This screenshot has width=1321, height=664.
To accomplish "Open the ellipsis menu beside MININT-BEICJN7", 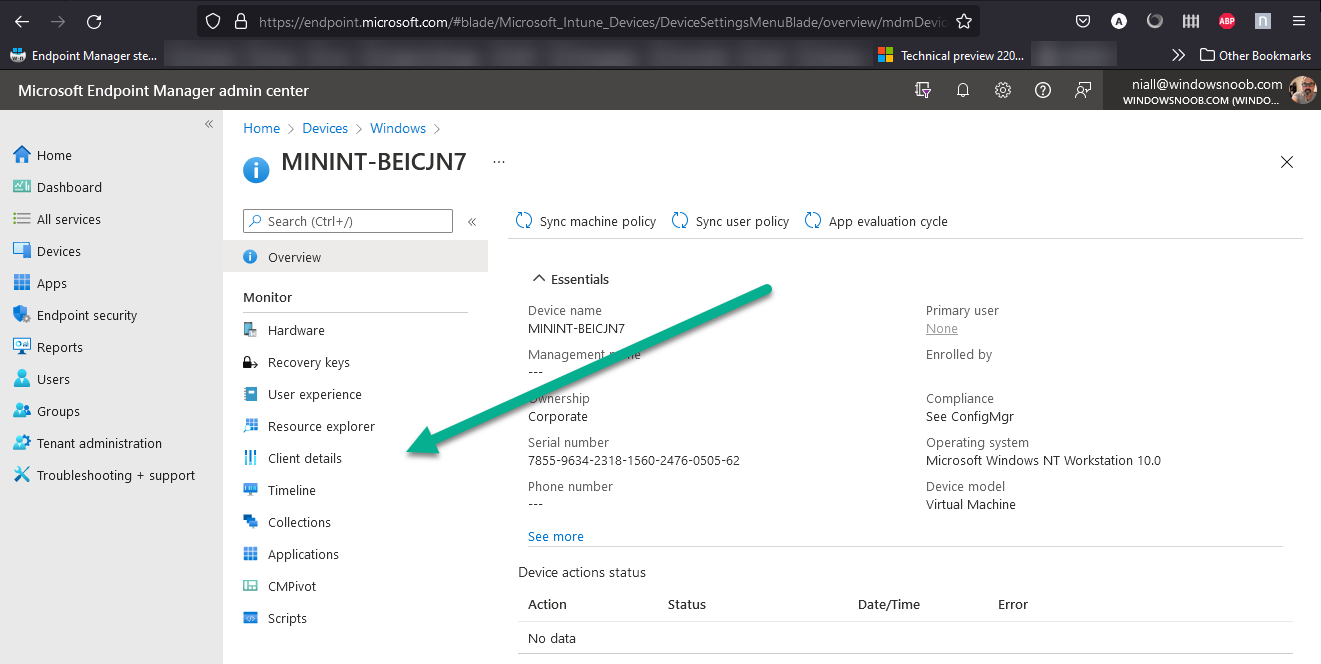I will coord(499,161).
